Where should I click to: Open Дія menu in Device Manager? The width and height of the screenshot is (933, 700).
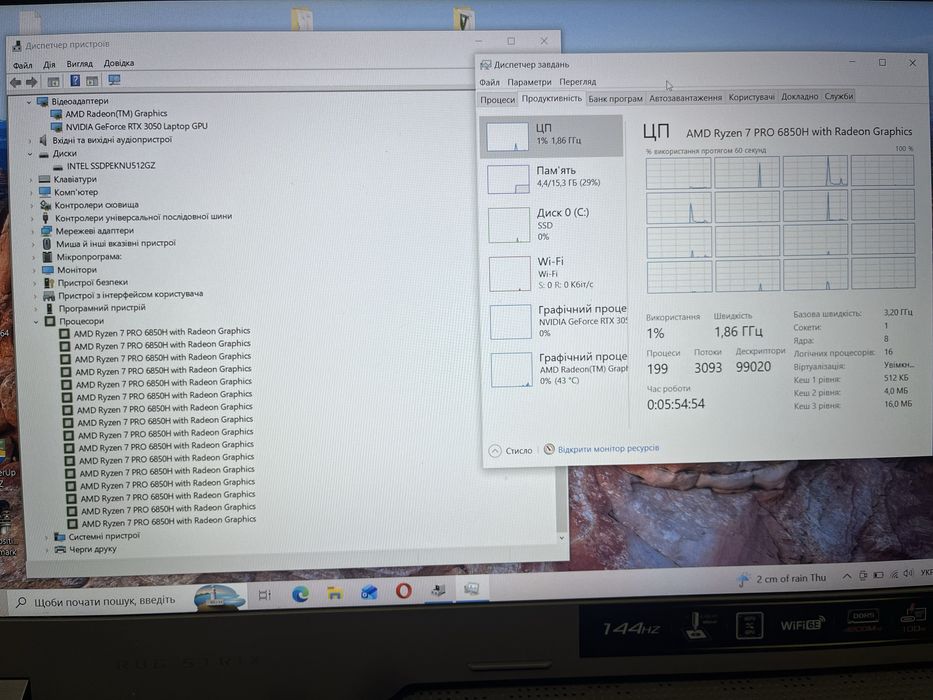coord(49,64)
